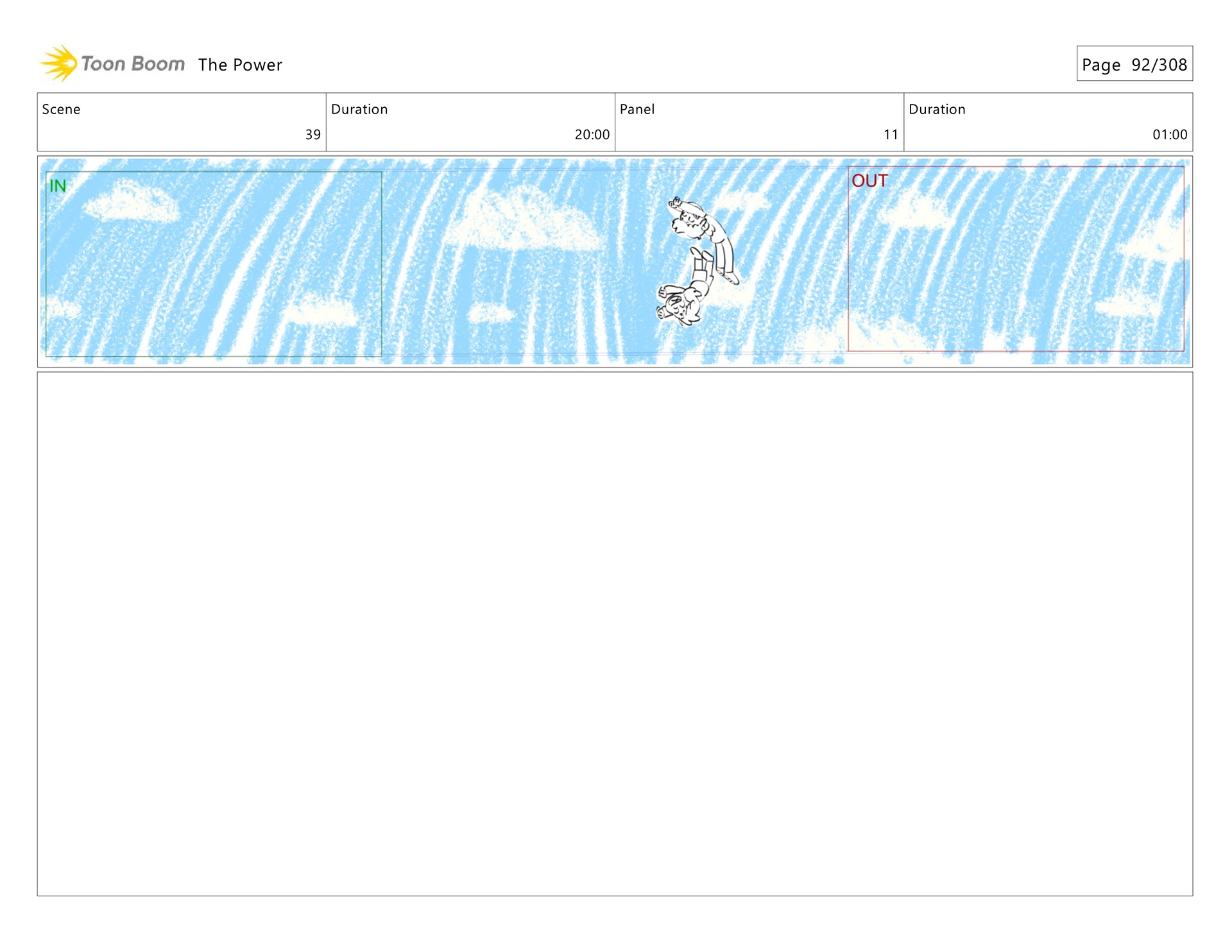Click the Page 92/308 box
Viewport: 1232px width, 952px height.
coord(1134,64)
